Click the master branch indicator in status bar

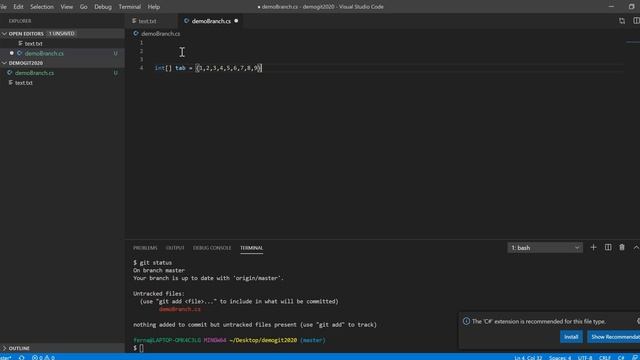[x=6, y=358]
